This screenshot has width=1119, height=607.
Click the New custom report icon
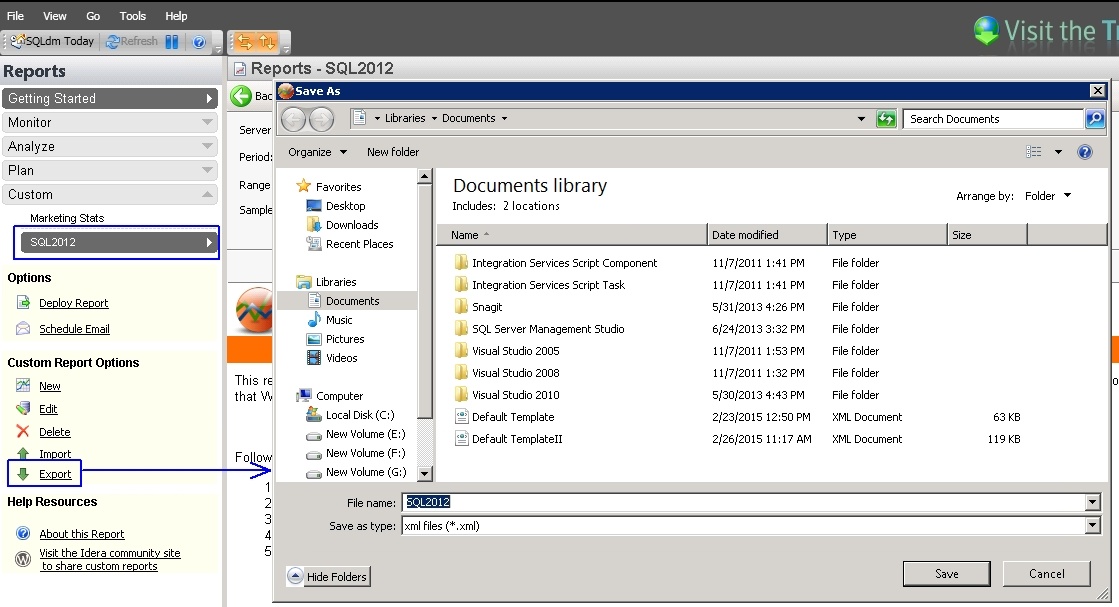coord(24,385)
